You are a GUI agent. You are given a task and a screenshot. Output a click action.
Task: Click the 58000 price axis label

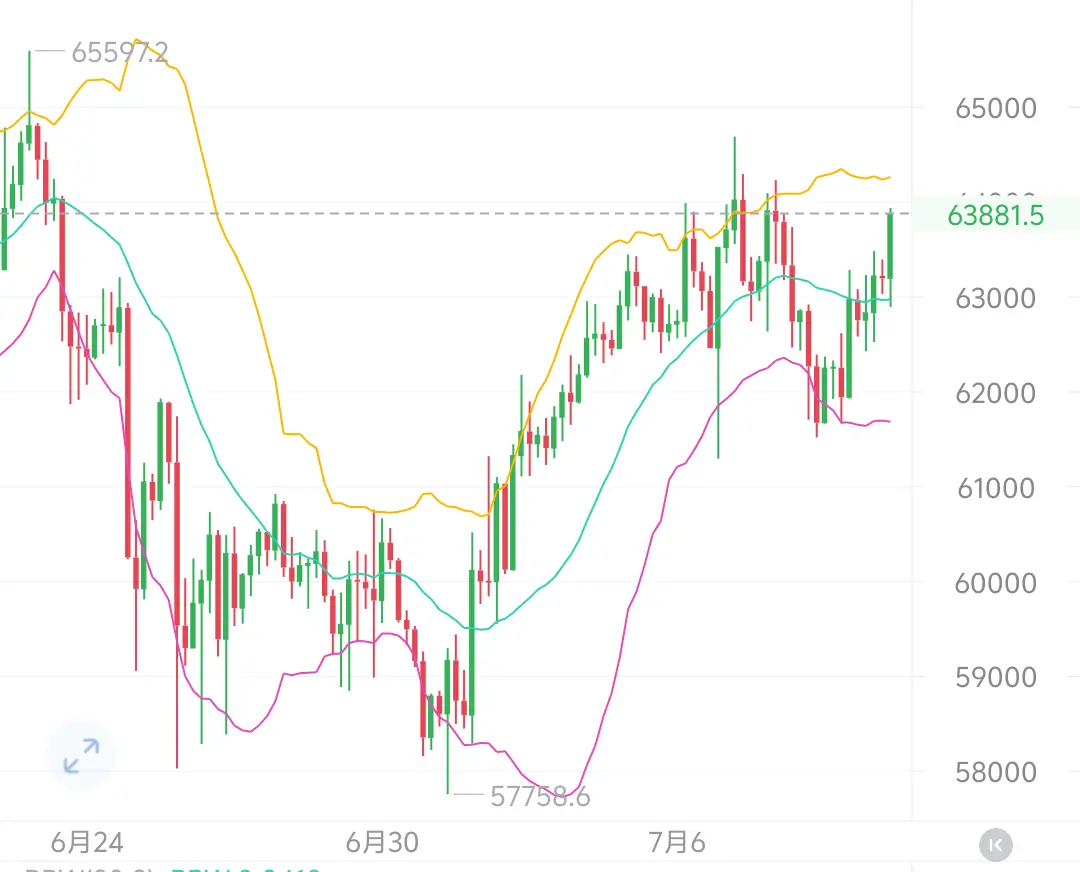pyautogui.click(x=995, y=772)
